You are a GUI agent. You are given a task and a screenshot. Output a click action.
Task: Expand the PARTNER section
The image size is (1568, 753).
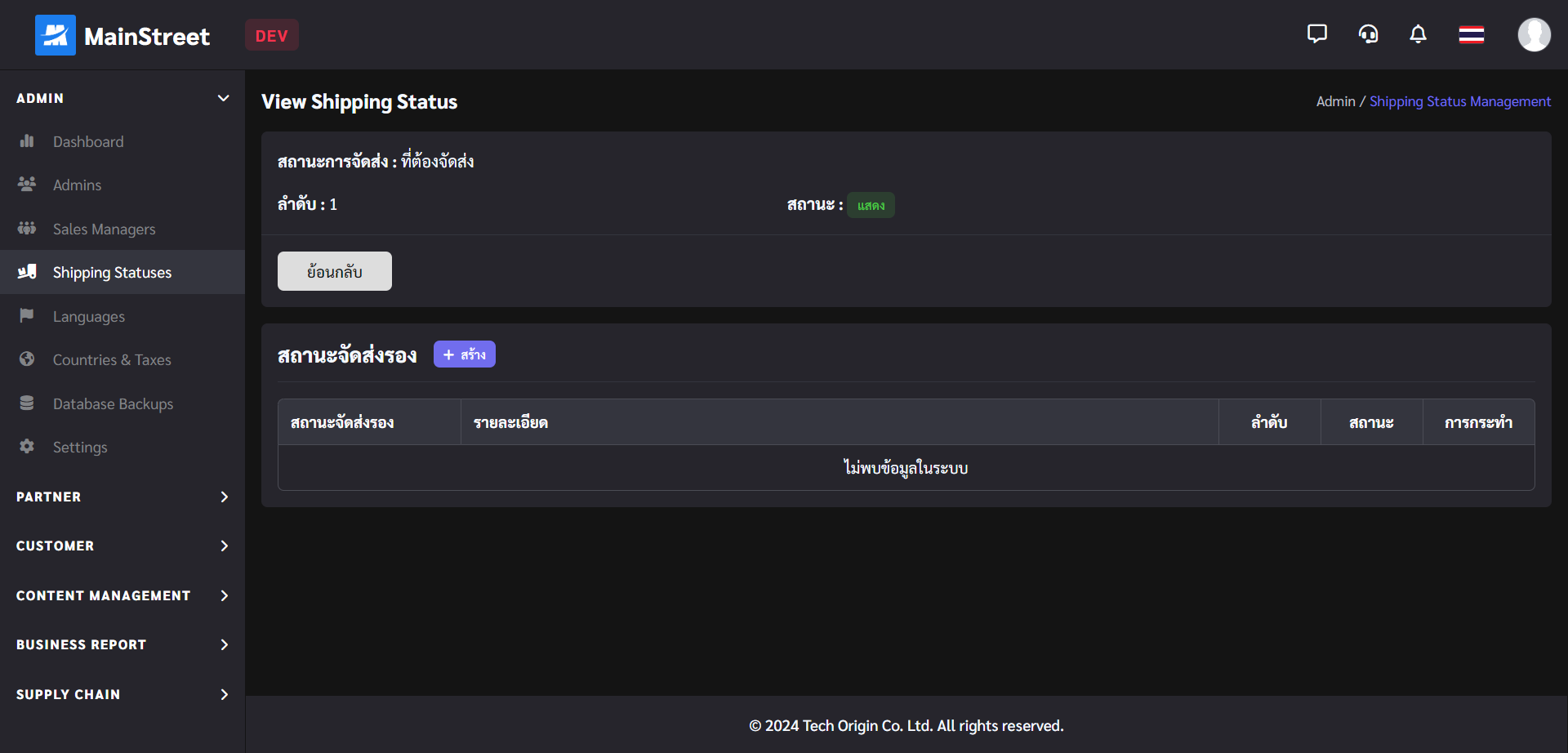[x=122, y=497]
